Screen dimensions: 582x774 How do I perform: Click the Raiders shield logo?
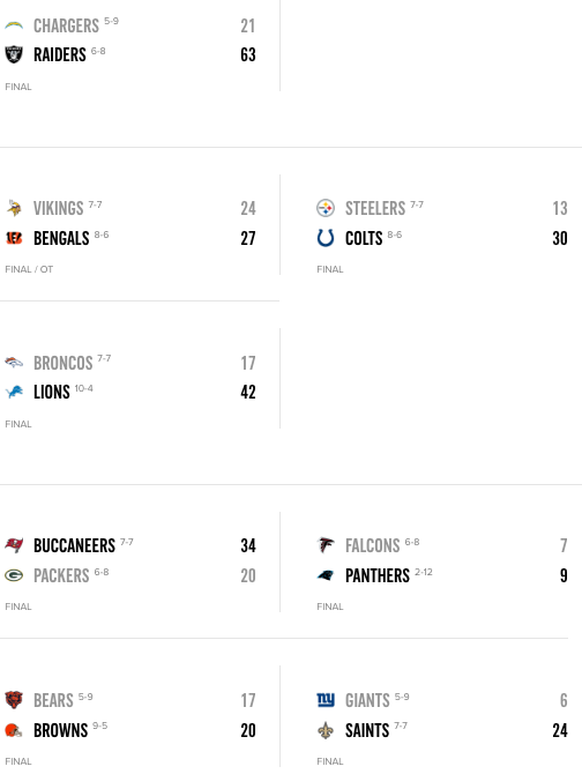point(14,54)
